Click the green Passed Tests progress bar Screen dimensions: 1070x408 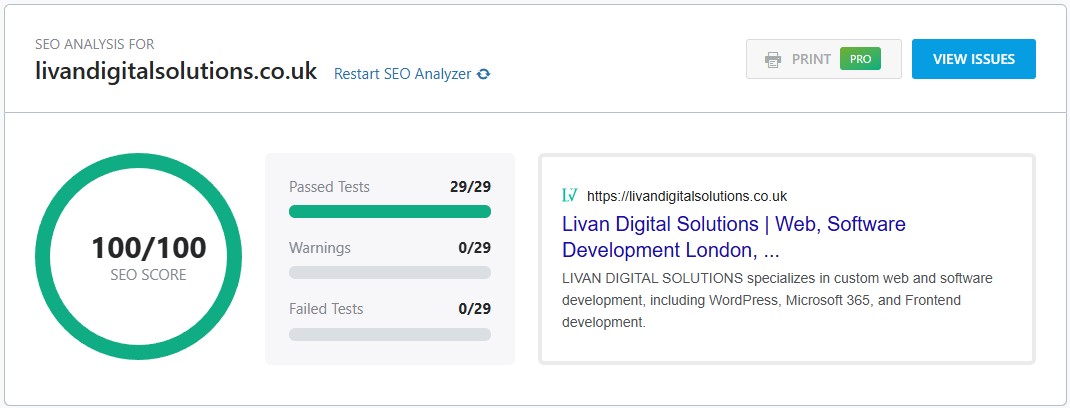(x=389, y=212)
